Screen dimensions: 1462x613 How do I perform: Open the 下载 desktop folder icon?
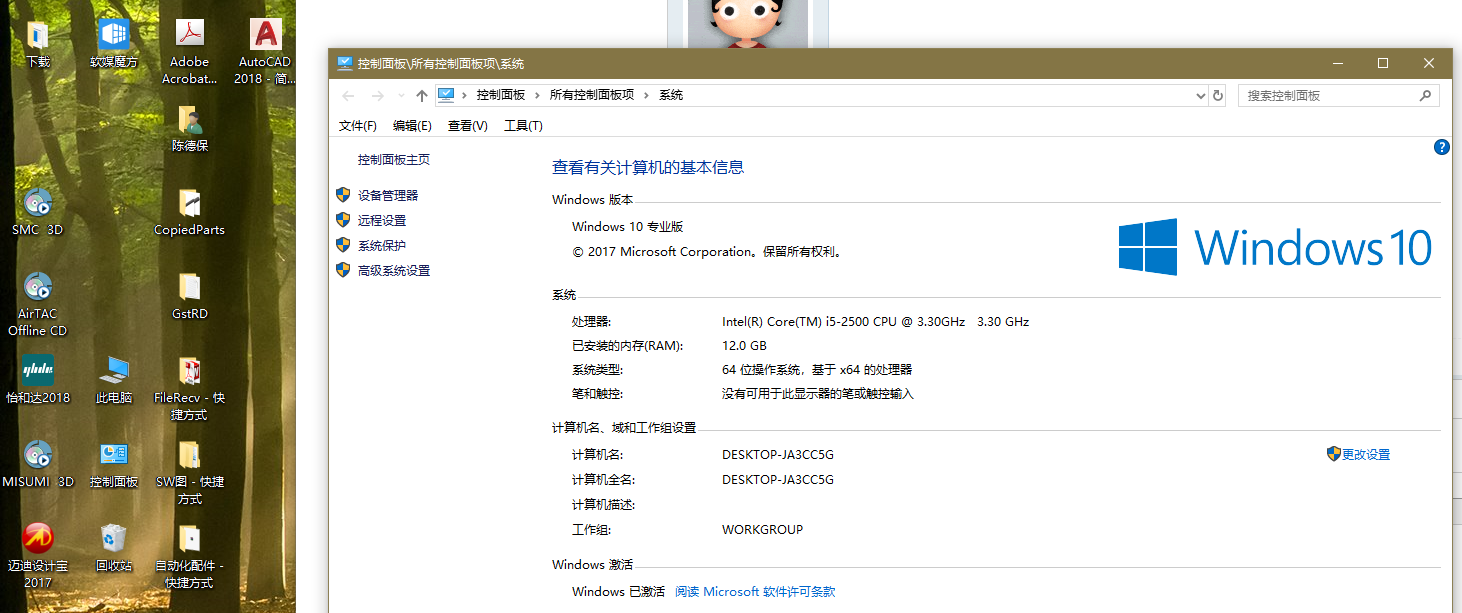pyautogui.click(x=38, y=35)
